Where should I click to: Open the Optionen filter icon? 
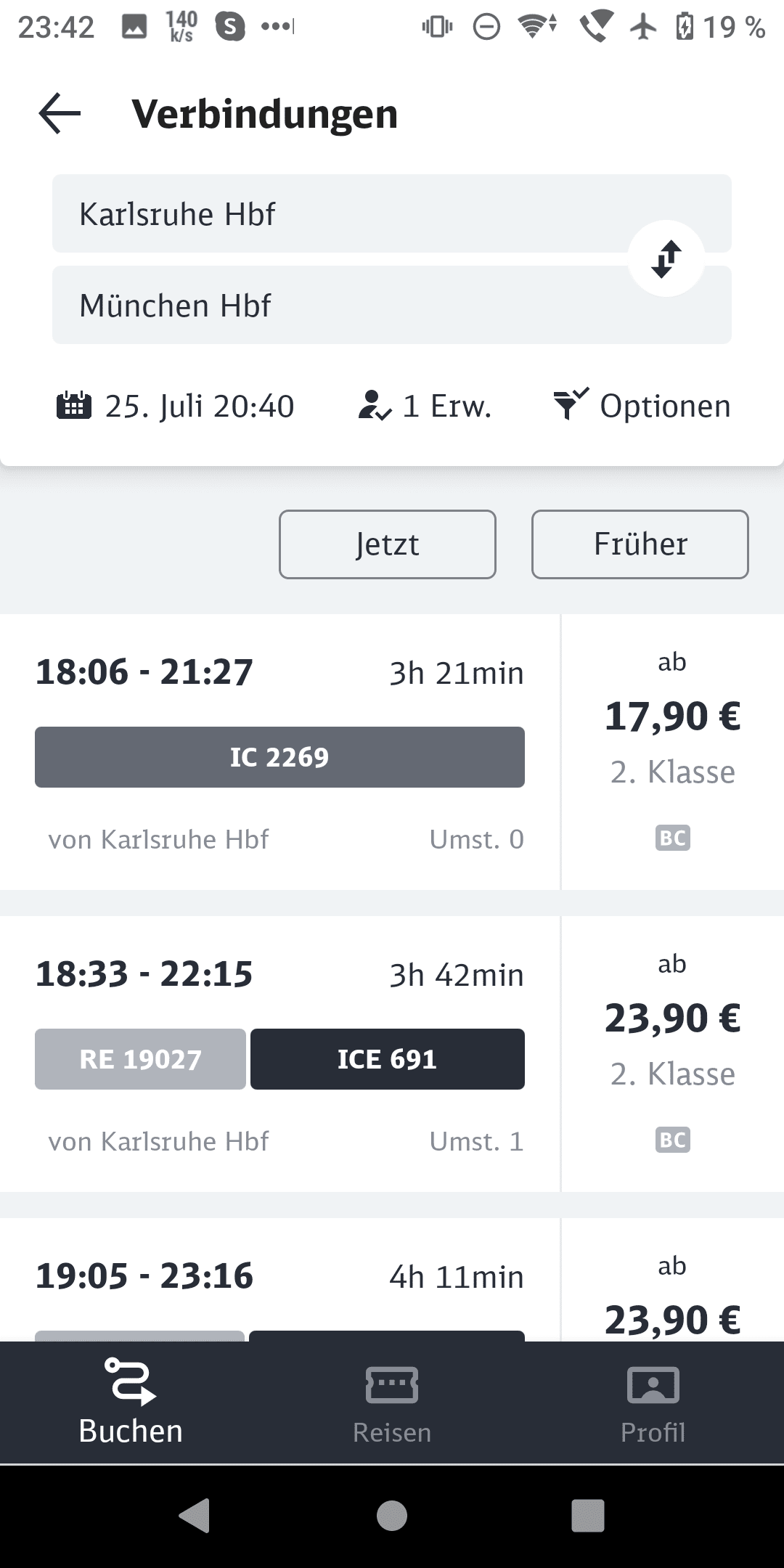point(571,404)
